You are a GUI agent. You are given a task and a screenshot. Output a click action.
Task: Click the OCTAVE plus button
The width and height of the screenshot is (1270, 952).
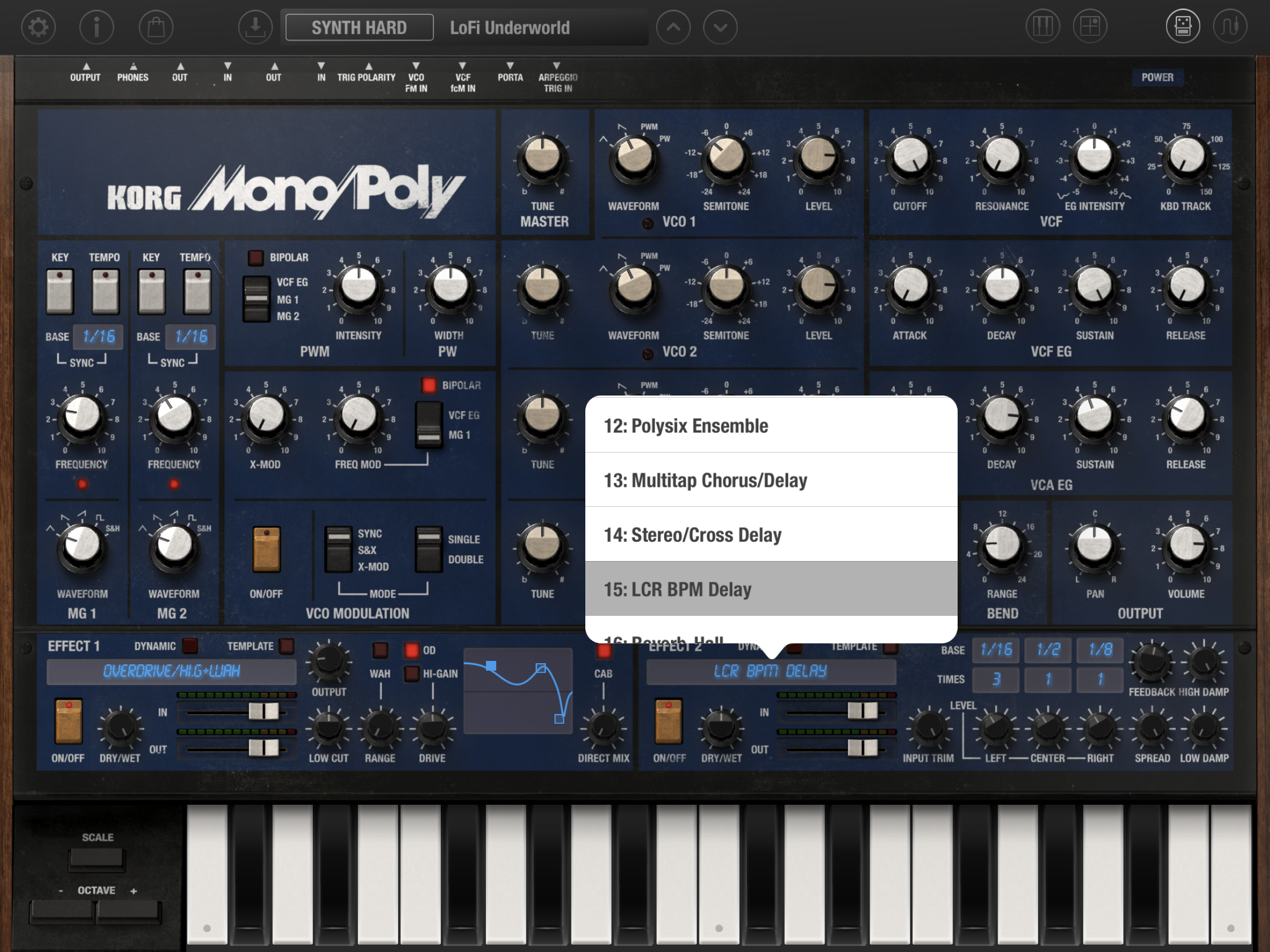pos(129,912)
